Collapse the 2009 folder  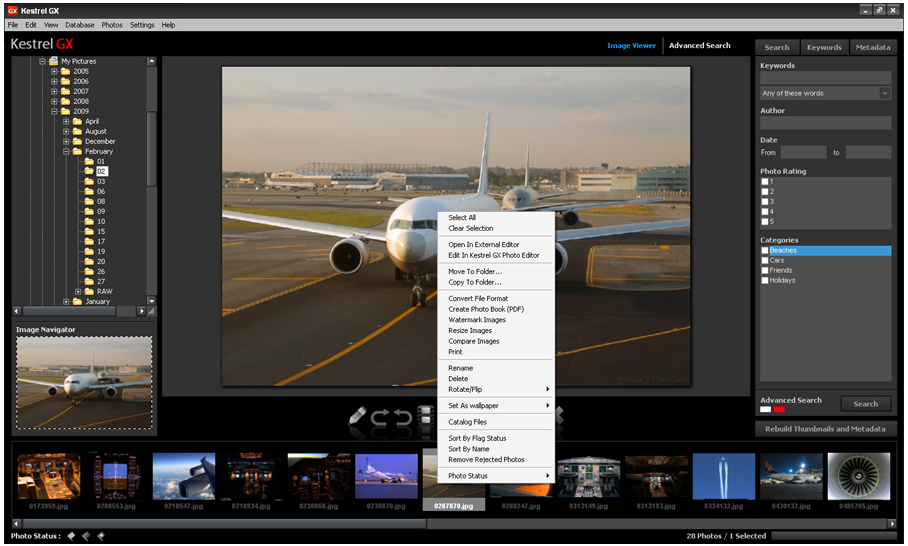tap(54, 111)
